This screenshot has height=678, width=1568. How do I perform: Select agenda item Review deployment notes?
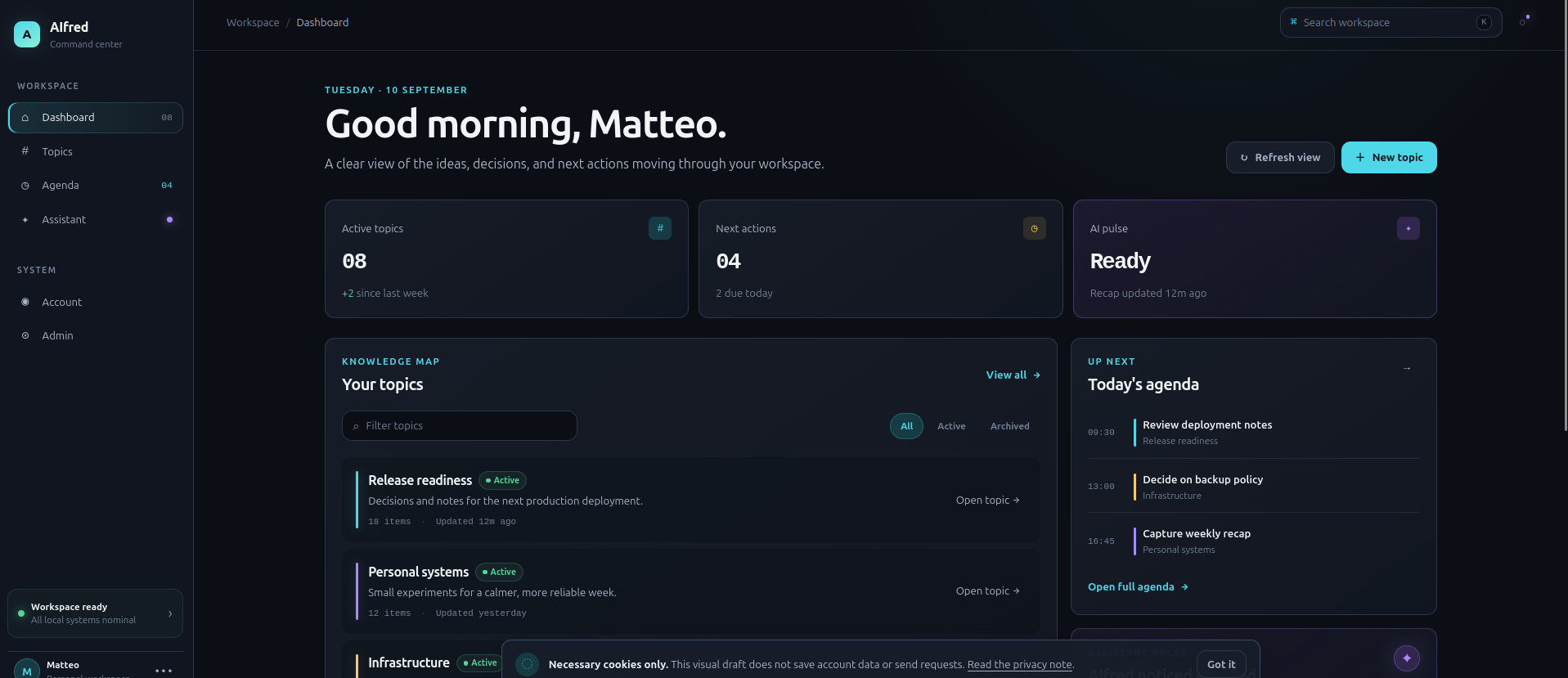point(1254,432)
